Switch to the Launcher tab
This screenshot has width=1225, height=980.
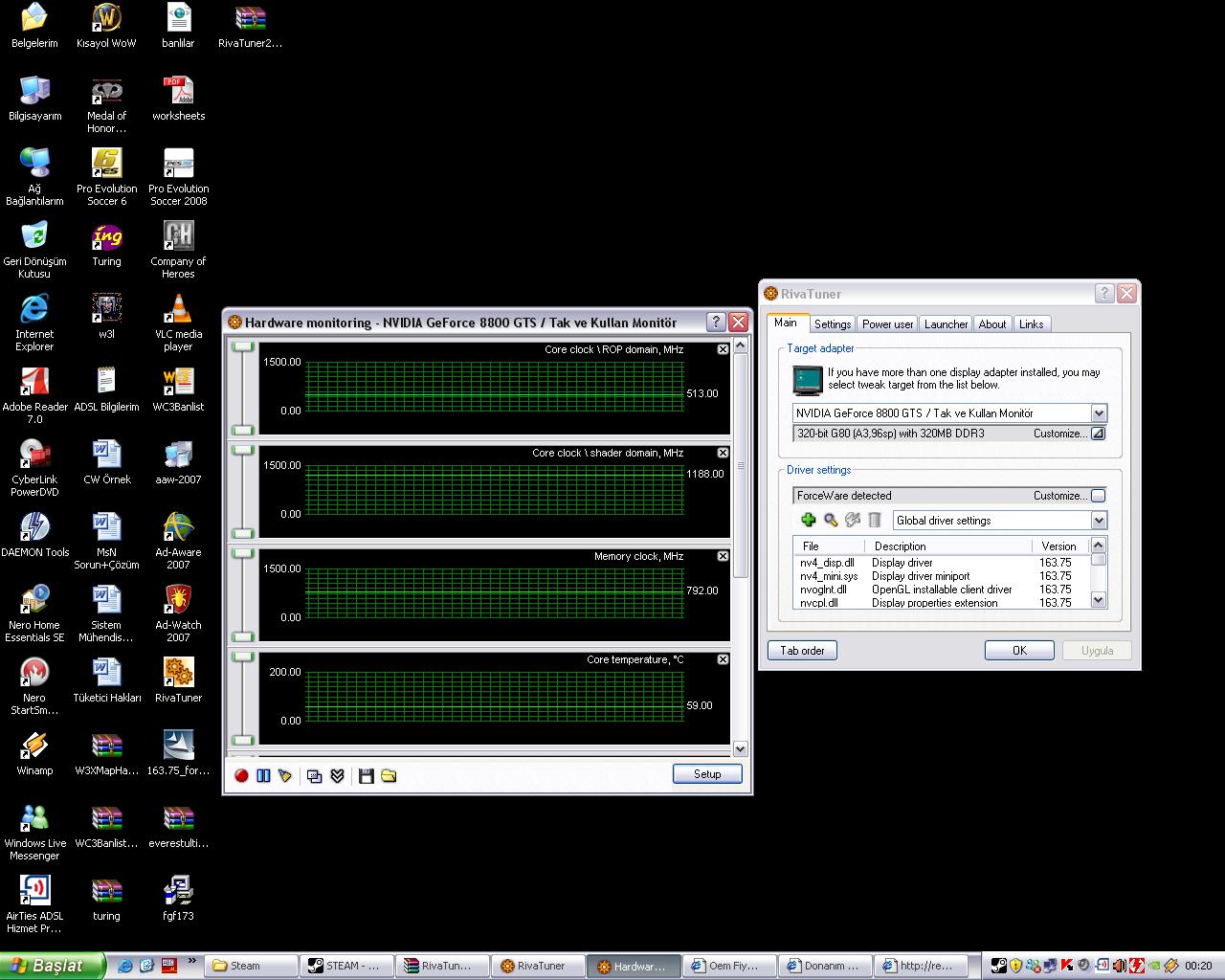[x=946, y=324]
